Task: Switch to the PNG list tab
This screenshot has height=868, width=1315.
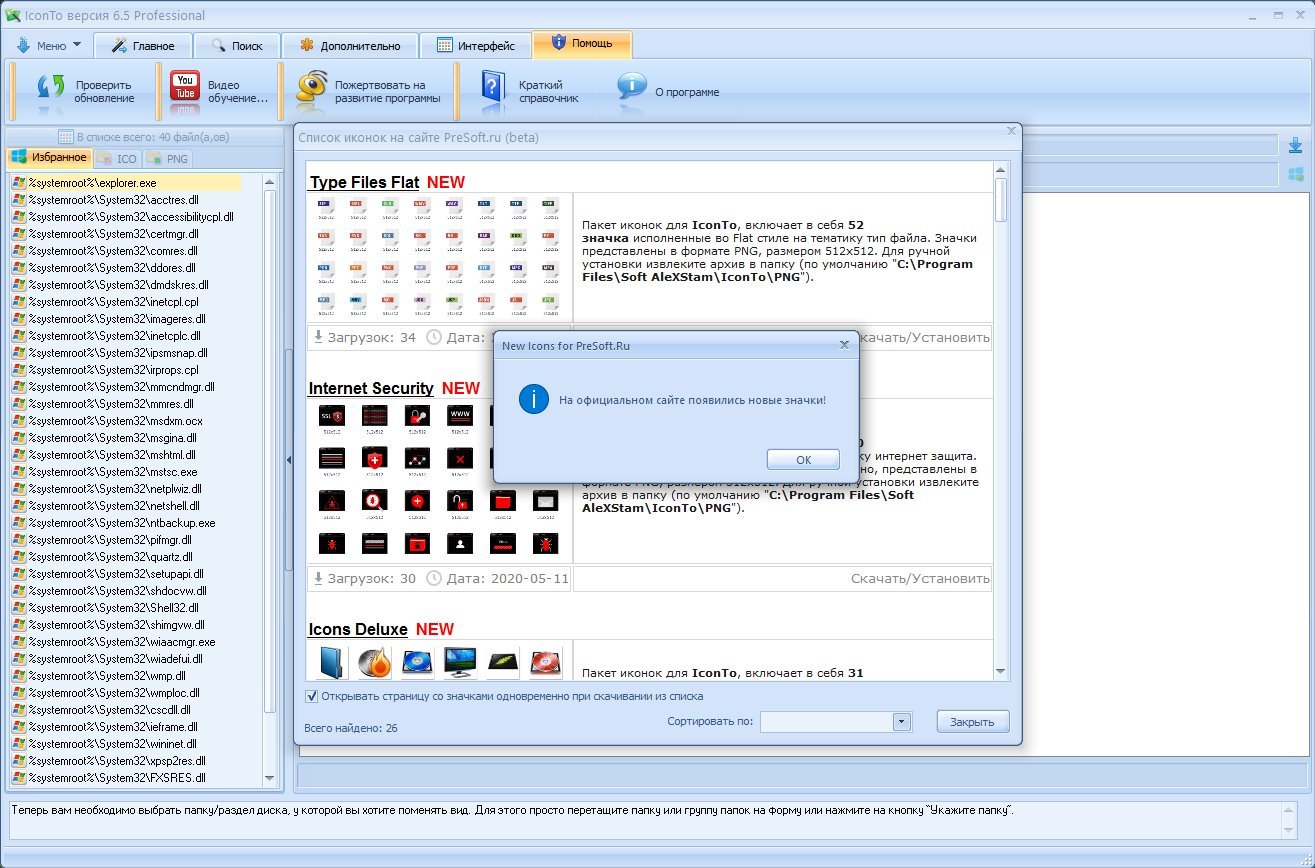Action: 168,158
